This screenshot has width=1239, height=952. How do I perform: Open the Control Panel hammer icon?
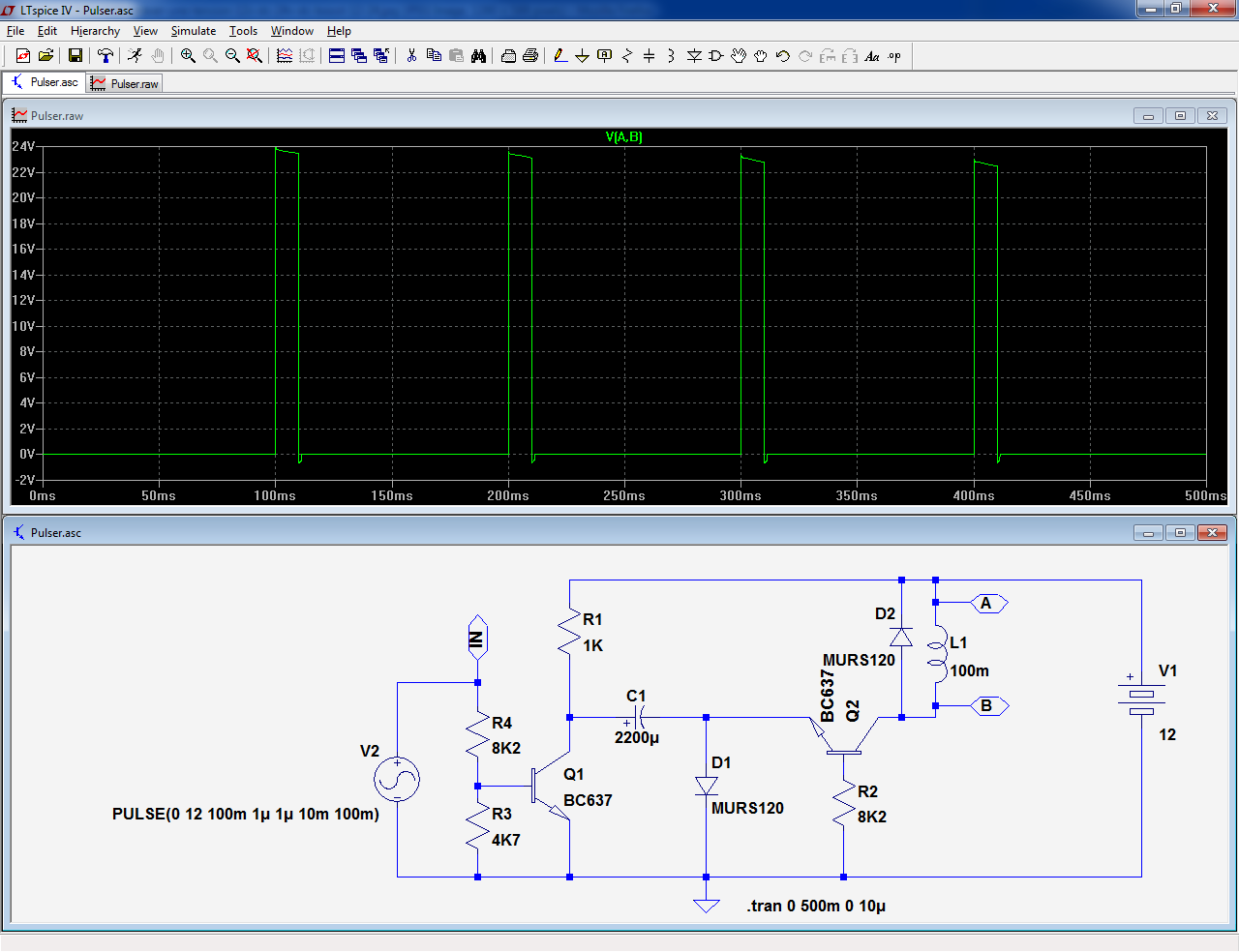coord(106,56)
